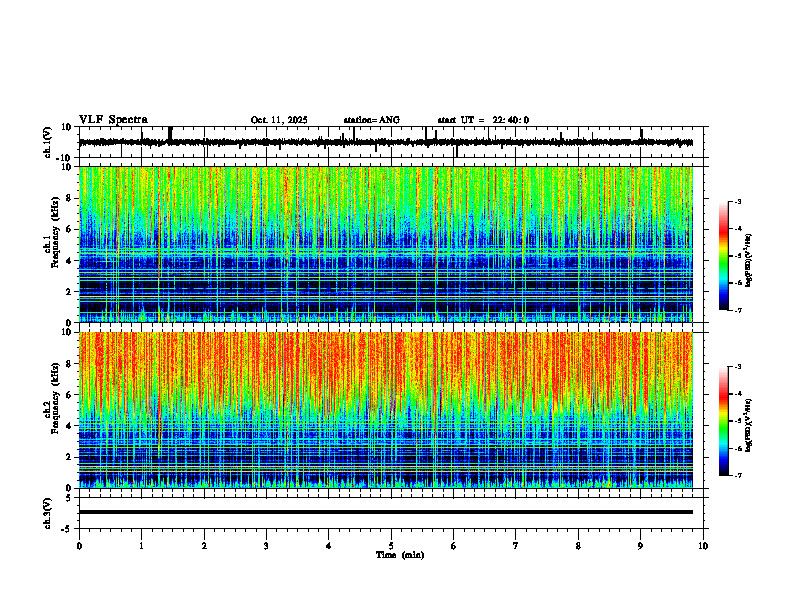This screenshot has width=792, height=612.
Task: Click the time axis tick label '8'
Action: 578,546
